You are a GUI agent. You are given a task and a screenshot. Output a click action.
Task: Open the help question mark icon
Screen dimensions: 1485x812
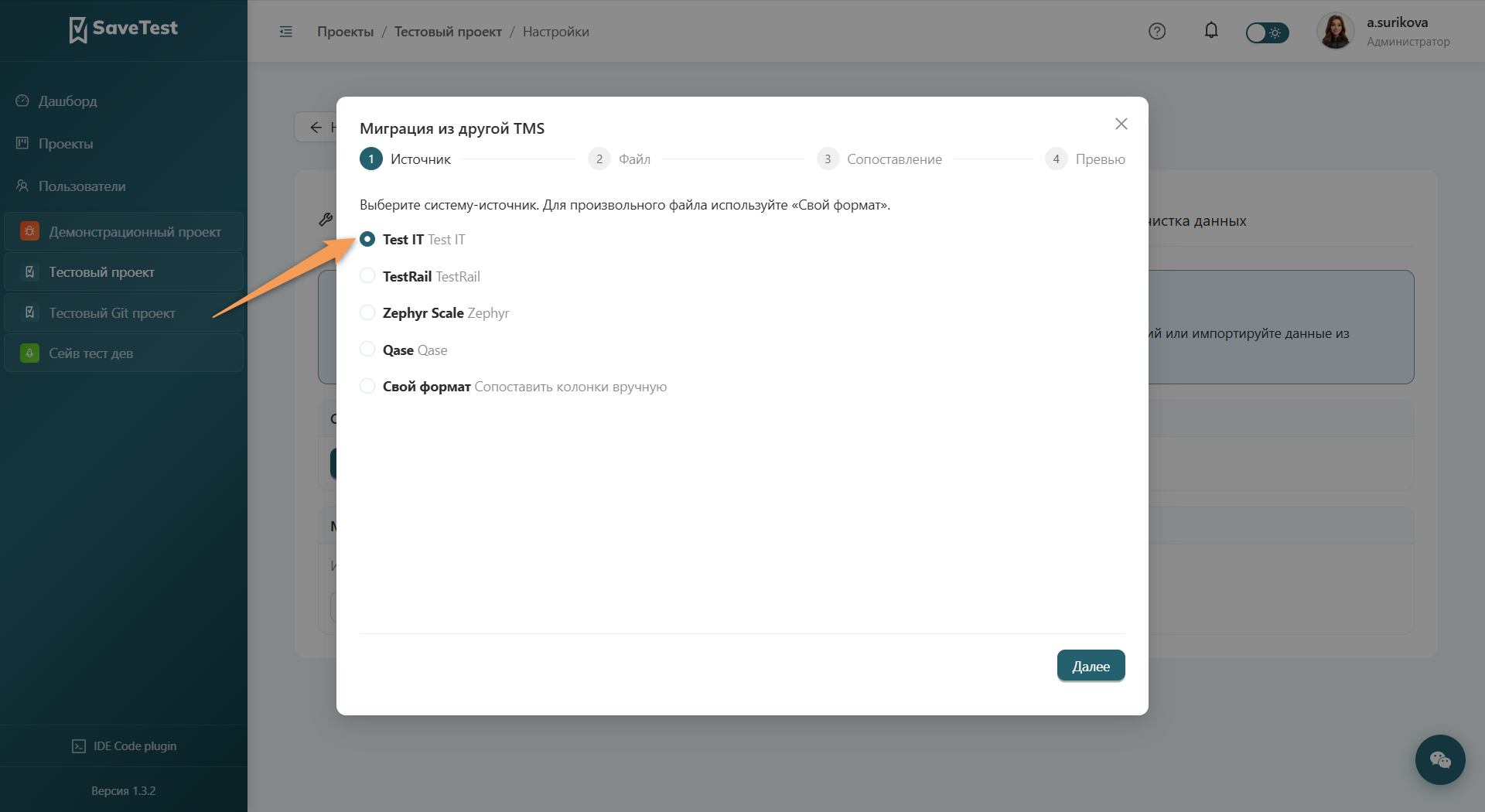click(1157, 32)
